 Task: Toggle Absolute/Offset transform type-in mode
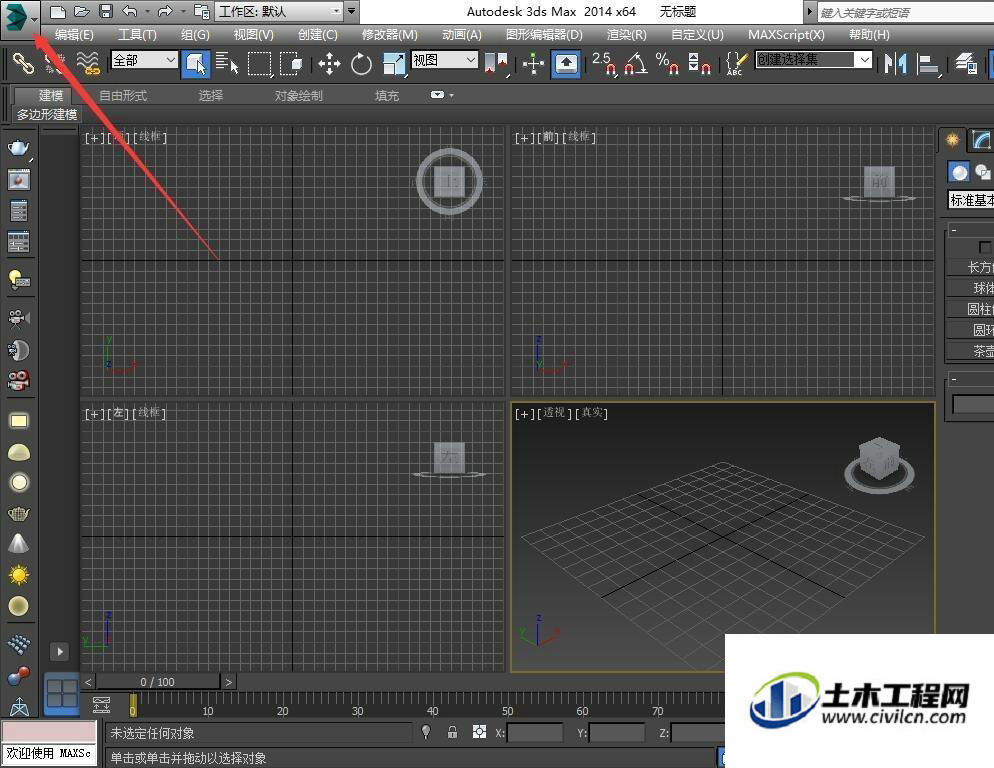coord(479,732)
